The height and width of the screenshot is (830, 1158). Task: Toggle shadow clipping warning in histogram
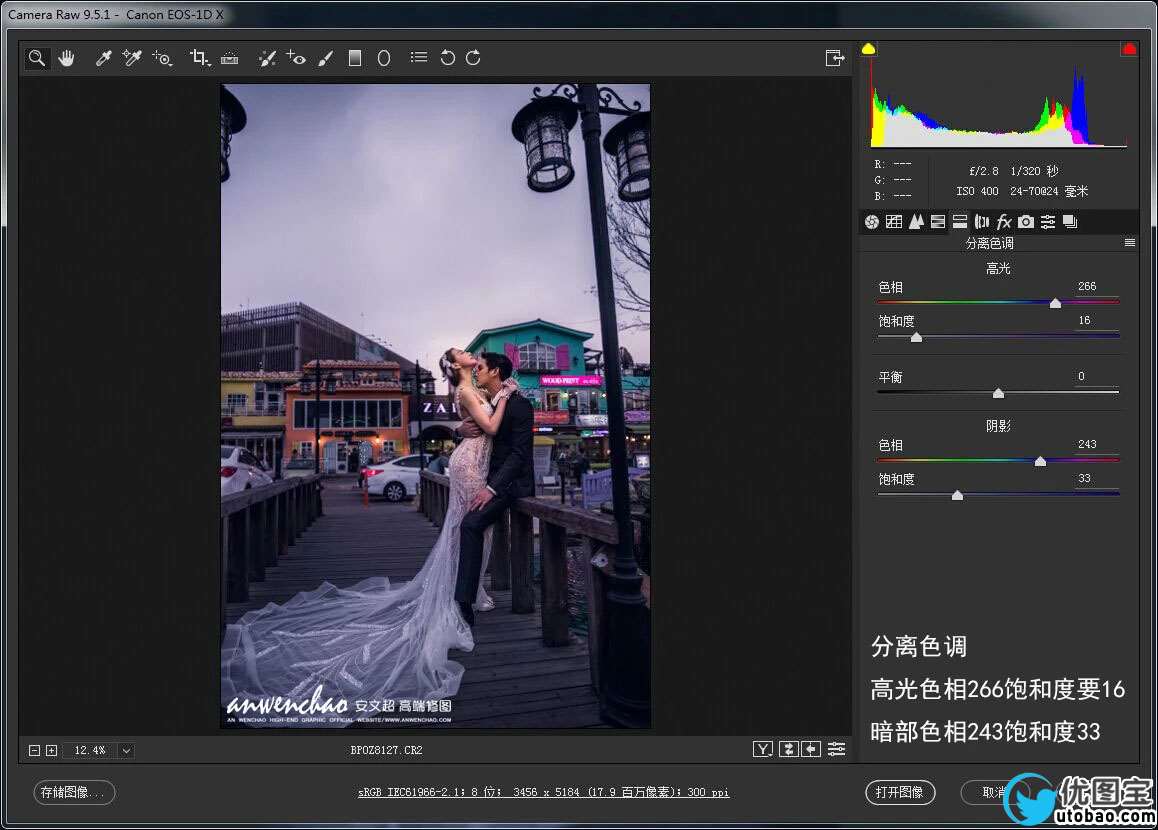pos(868,49)
